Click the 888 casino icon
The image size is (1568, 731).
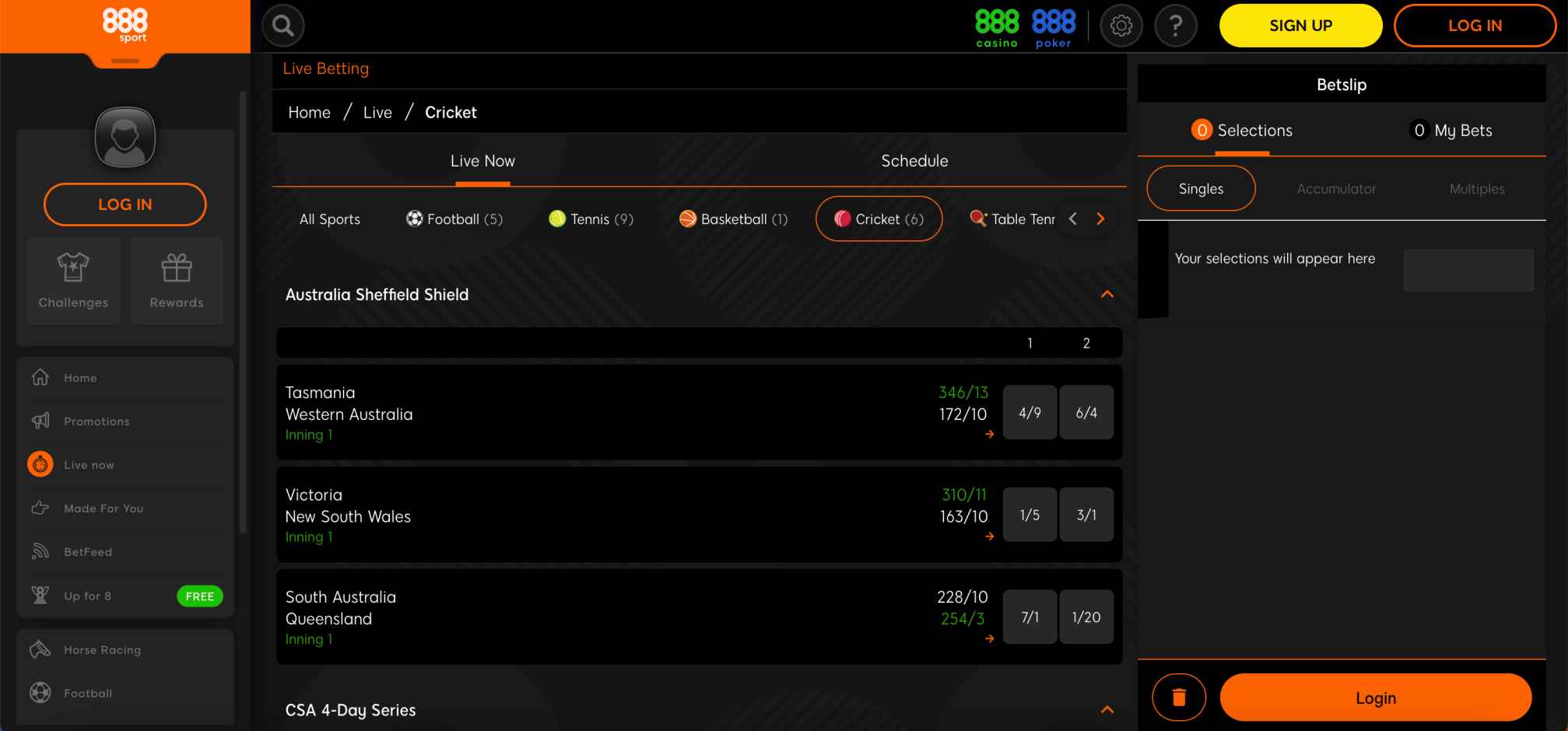pyautogui.click(x=997, y=25)
